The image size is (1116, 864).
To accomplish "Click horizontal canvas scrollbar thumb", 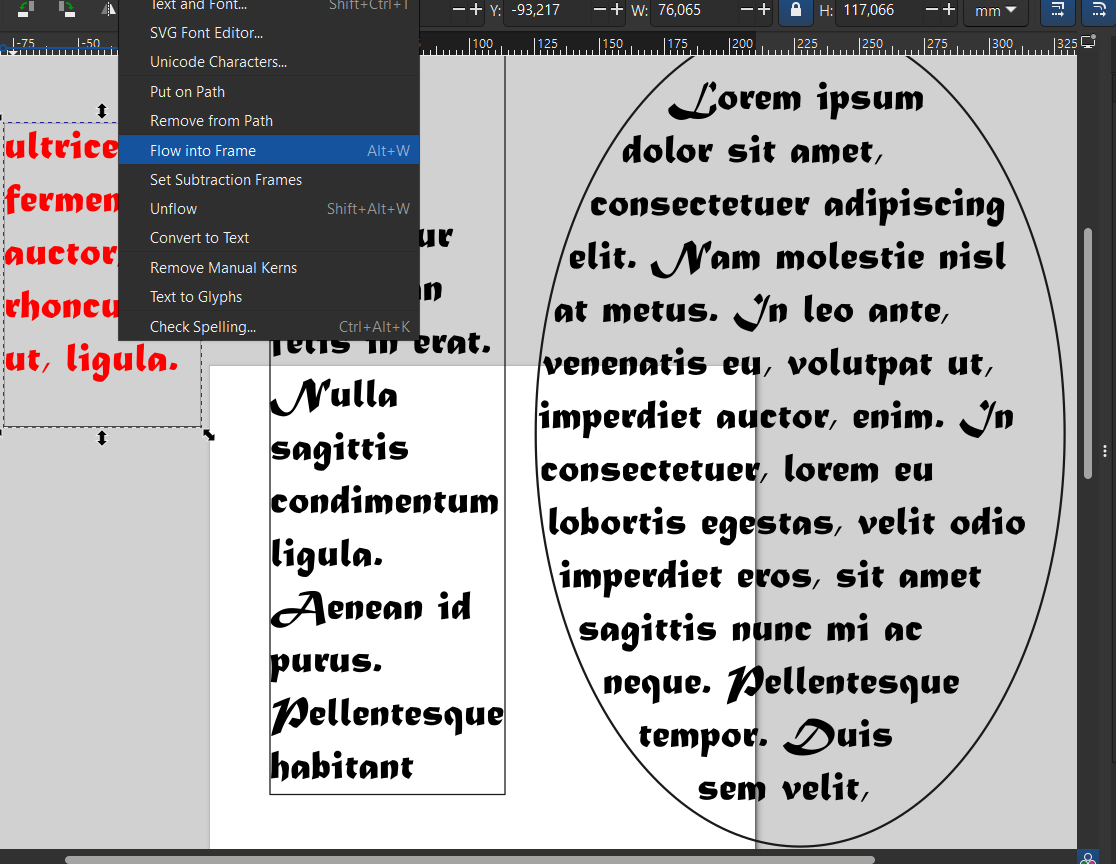I will [470, 860].
